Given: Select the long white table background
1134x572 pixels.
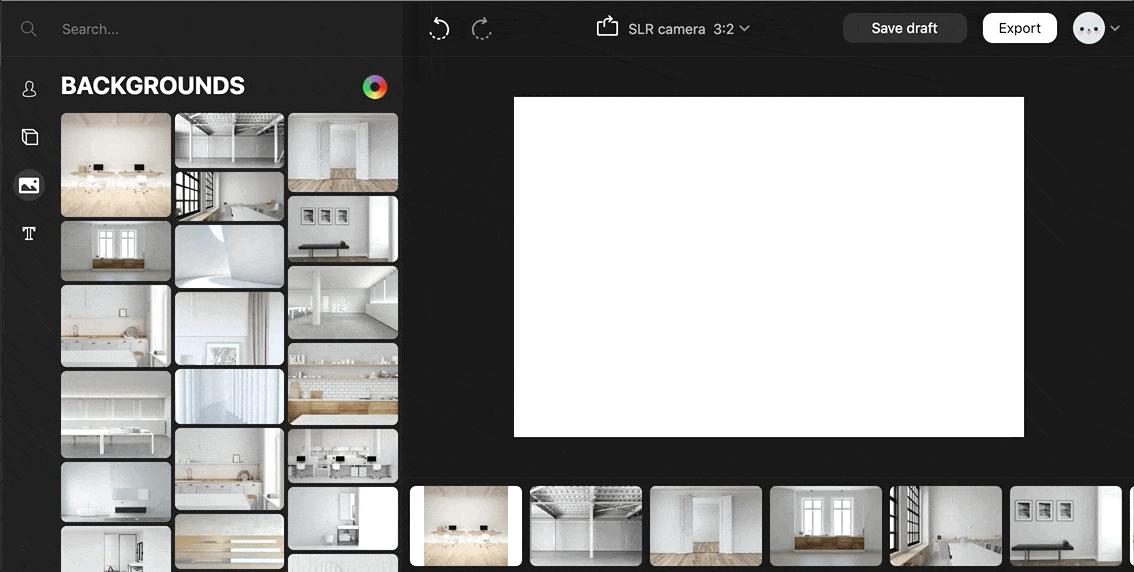Looking at the screenshot, I should tap(116, 414).
